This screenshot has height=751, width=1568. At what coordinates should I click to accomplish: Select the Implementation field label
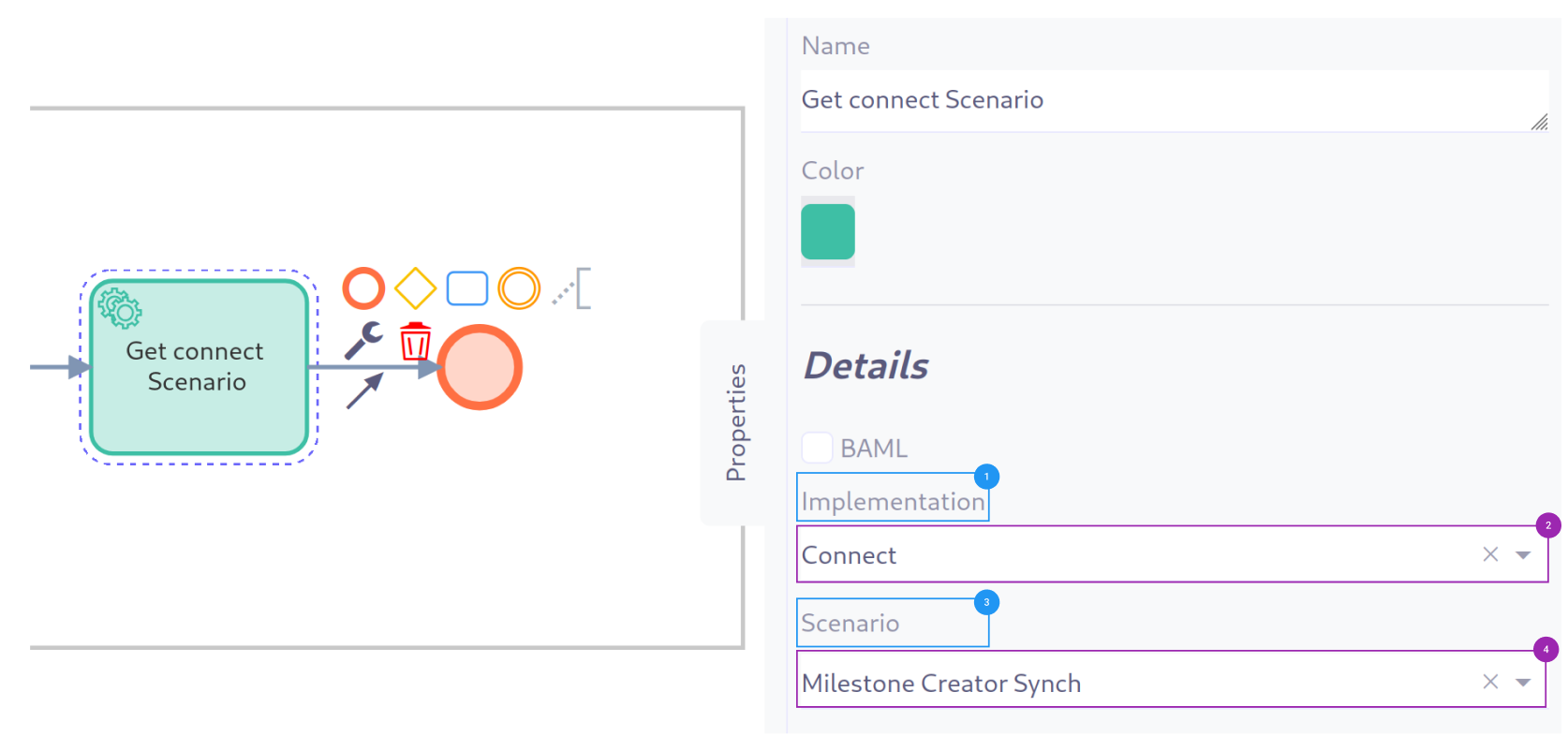pos(892,500)
